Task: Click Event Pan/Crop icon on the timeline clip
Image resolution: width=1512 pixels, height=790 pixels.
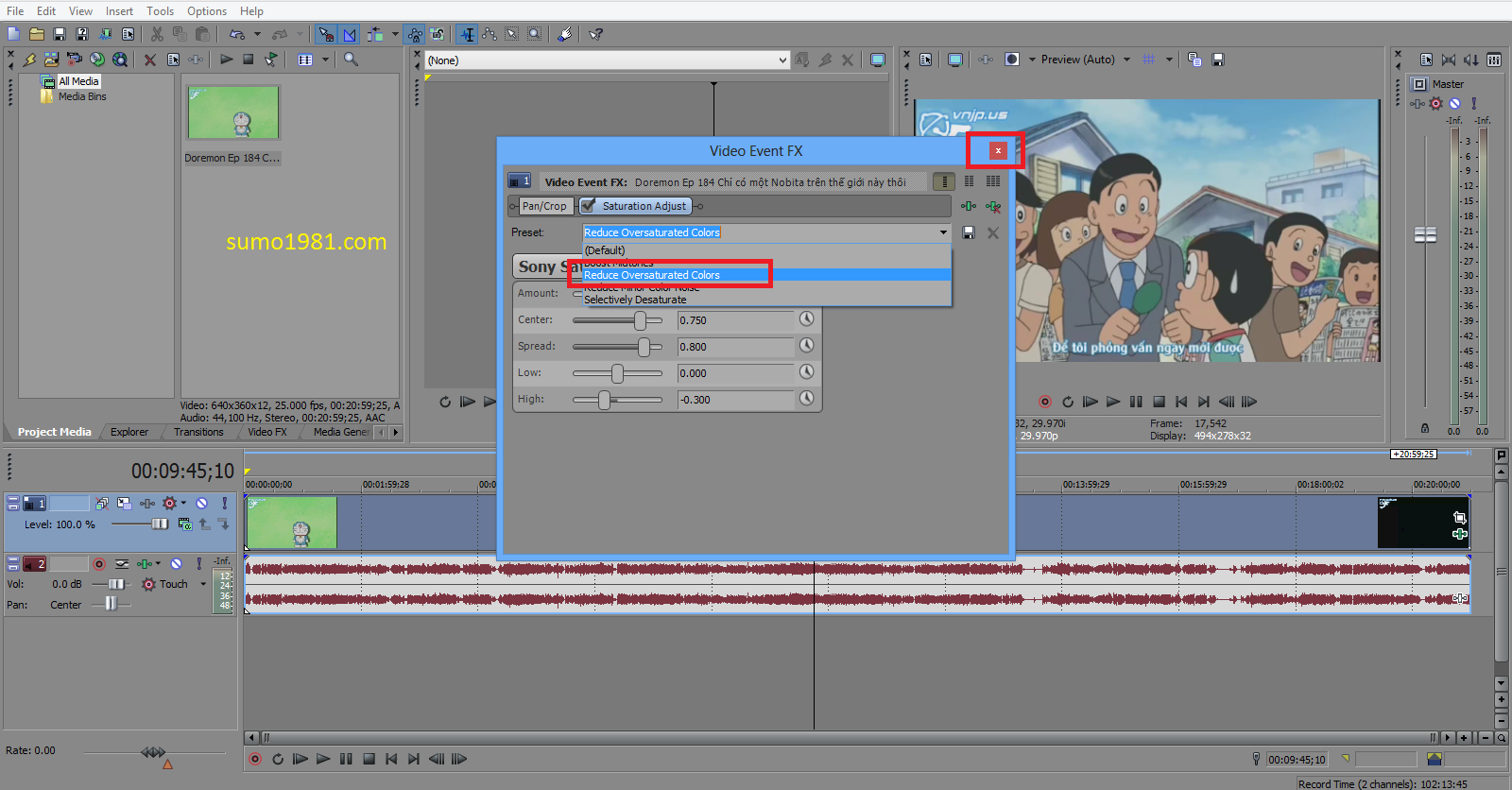Action: coord(1460,518)
